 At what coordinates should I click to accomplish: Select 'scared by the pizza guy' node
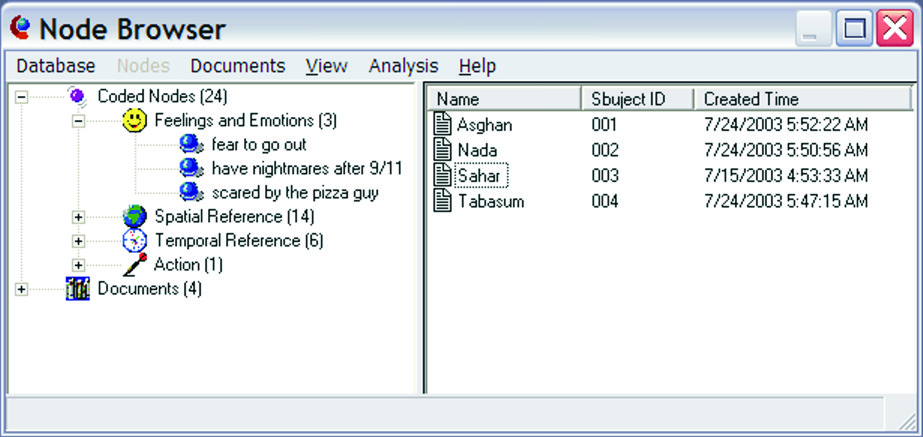pos(294,193)
